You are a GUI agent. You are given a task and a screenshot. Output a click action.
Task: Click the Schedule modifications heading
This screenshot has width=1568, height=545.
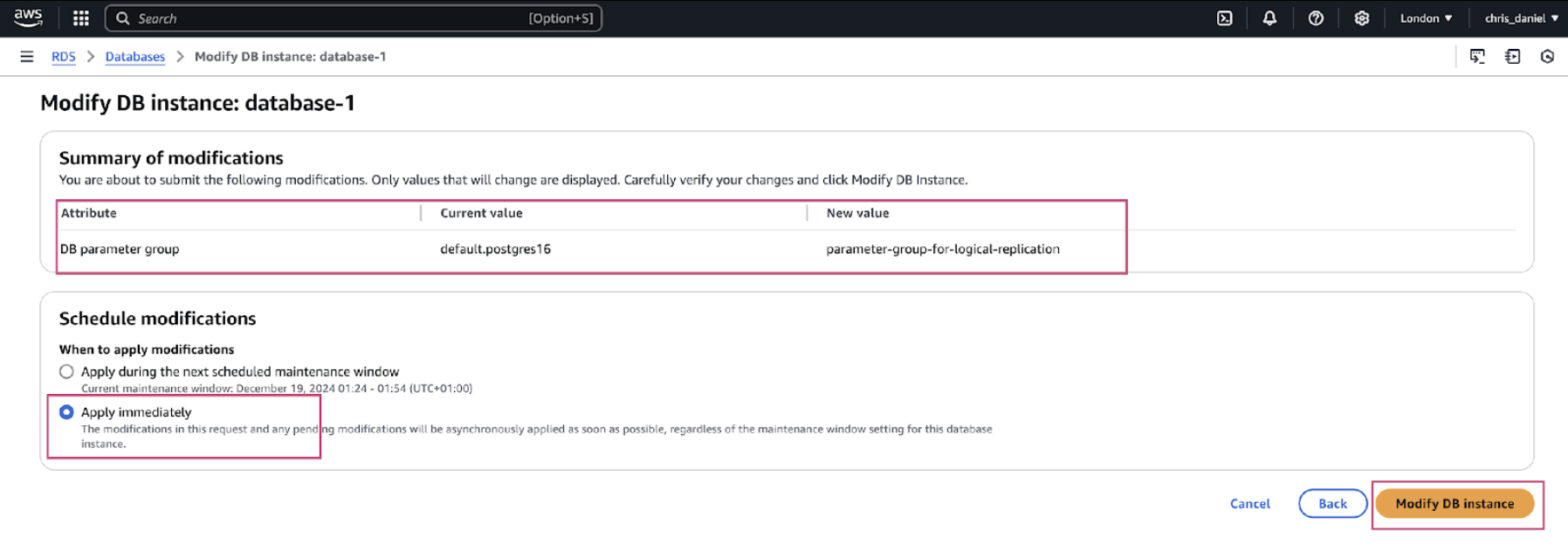(x=157, y=319)
